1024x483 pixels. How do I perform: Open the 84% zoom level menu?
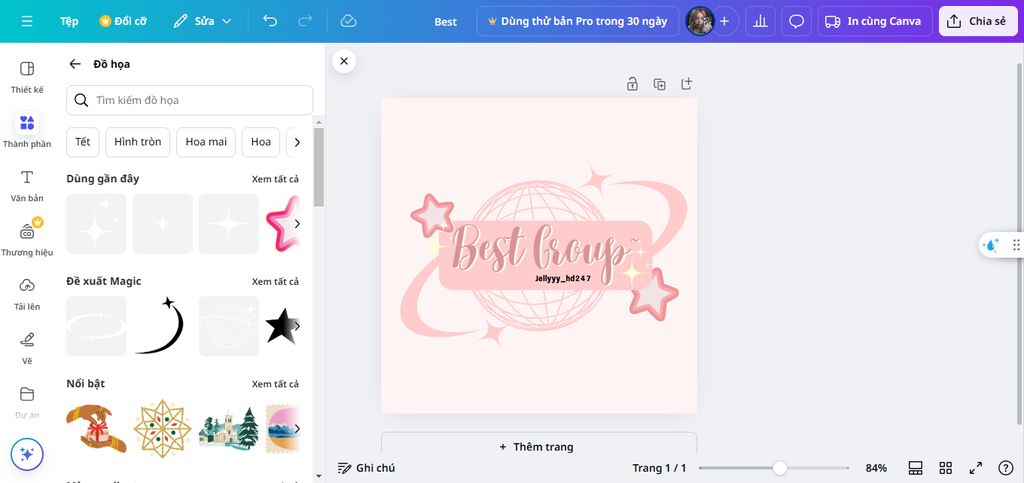876,468
